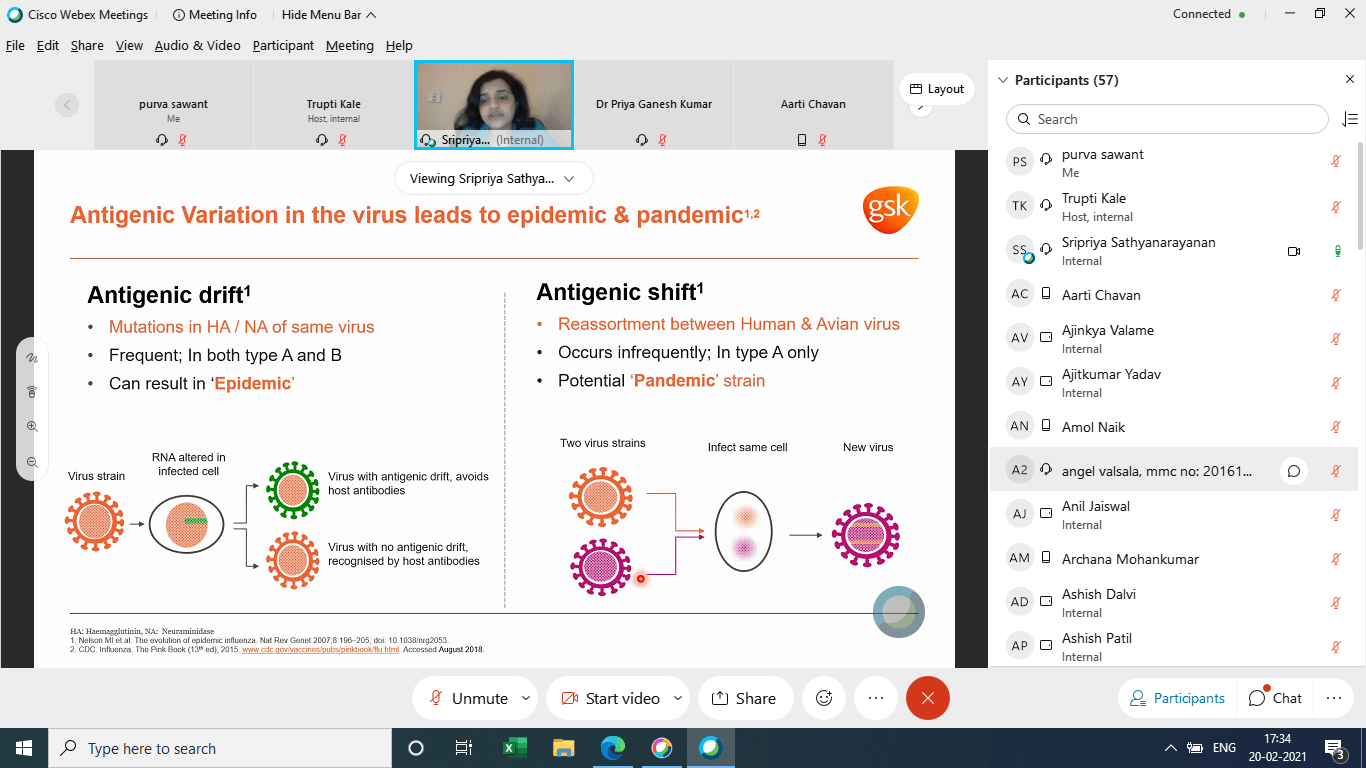Screen dimensions: 1366x768
Task: Click the zoom in magnifier icon
Action: tap(32, 426)
